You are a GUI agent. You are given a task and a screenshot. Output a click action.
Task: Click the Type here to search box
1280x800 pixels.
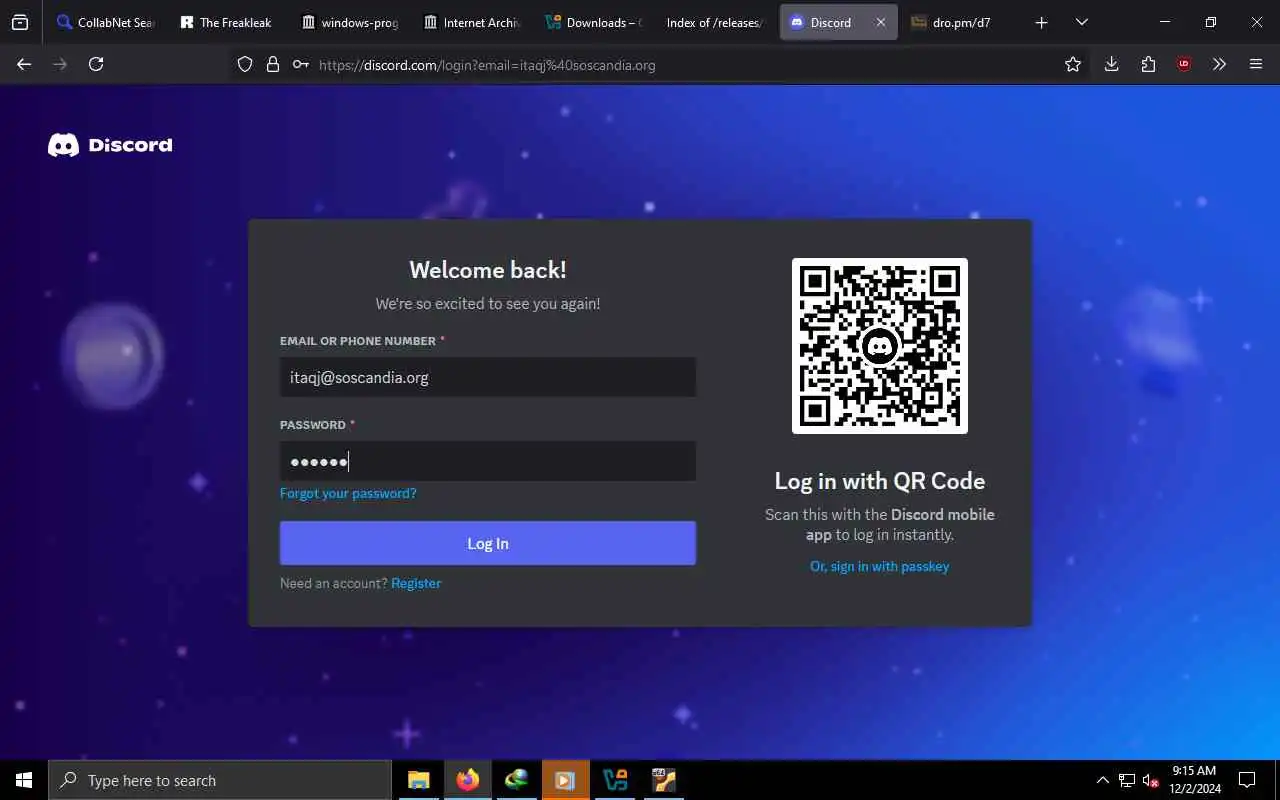point(220,780)
